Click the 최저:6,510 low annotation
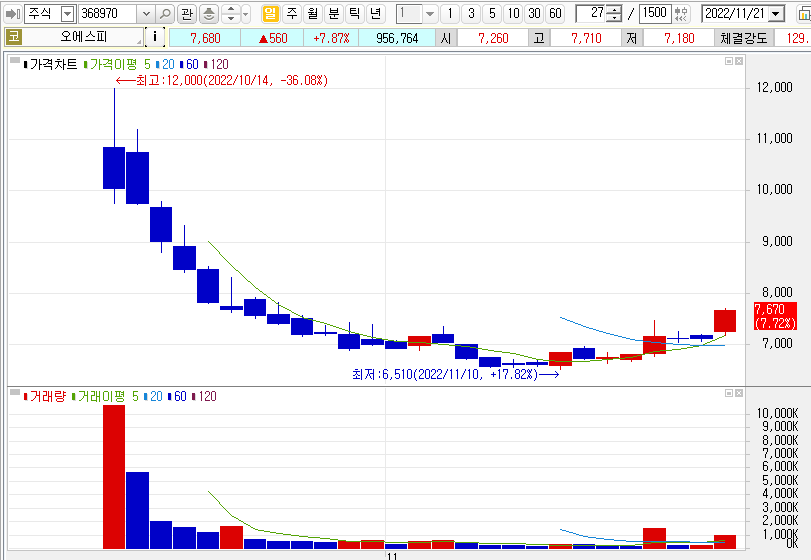This screenshot has width=811, height=560. (x=455, y=374)
